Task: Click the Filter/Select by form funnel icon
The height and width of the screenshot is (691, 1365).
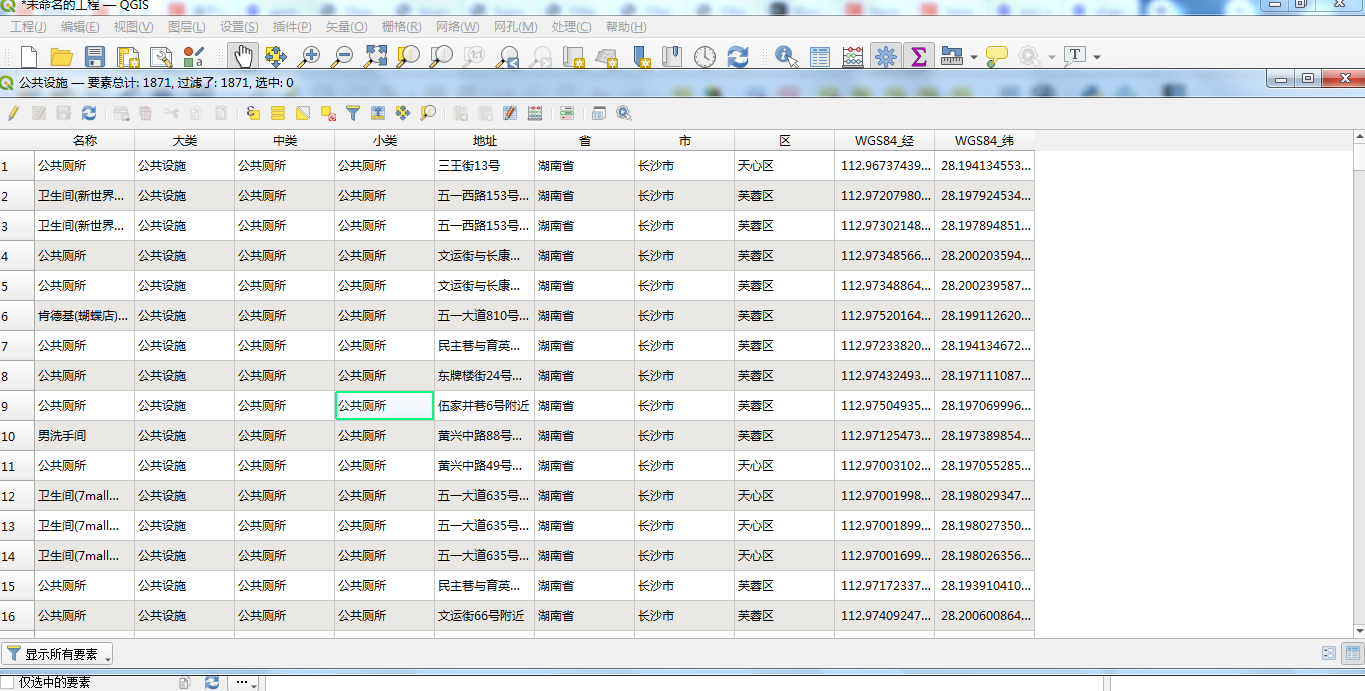Action: [x=353, y=113]
